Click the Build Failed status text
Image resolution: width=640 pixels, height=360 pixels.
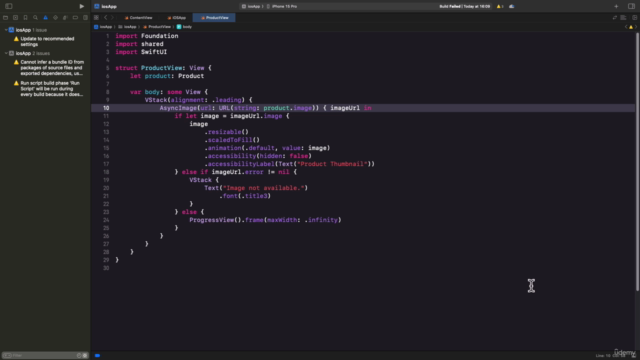(x=464, y=6)
